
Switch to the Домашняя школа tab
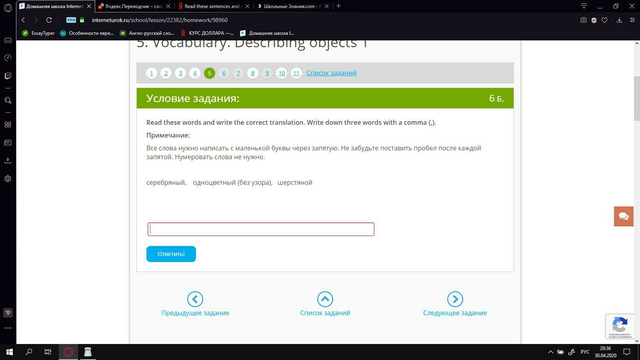(x=55, y=6)
